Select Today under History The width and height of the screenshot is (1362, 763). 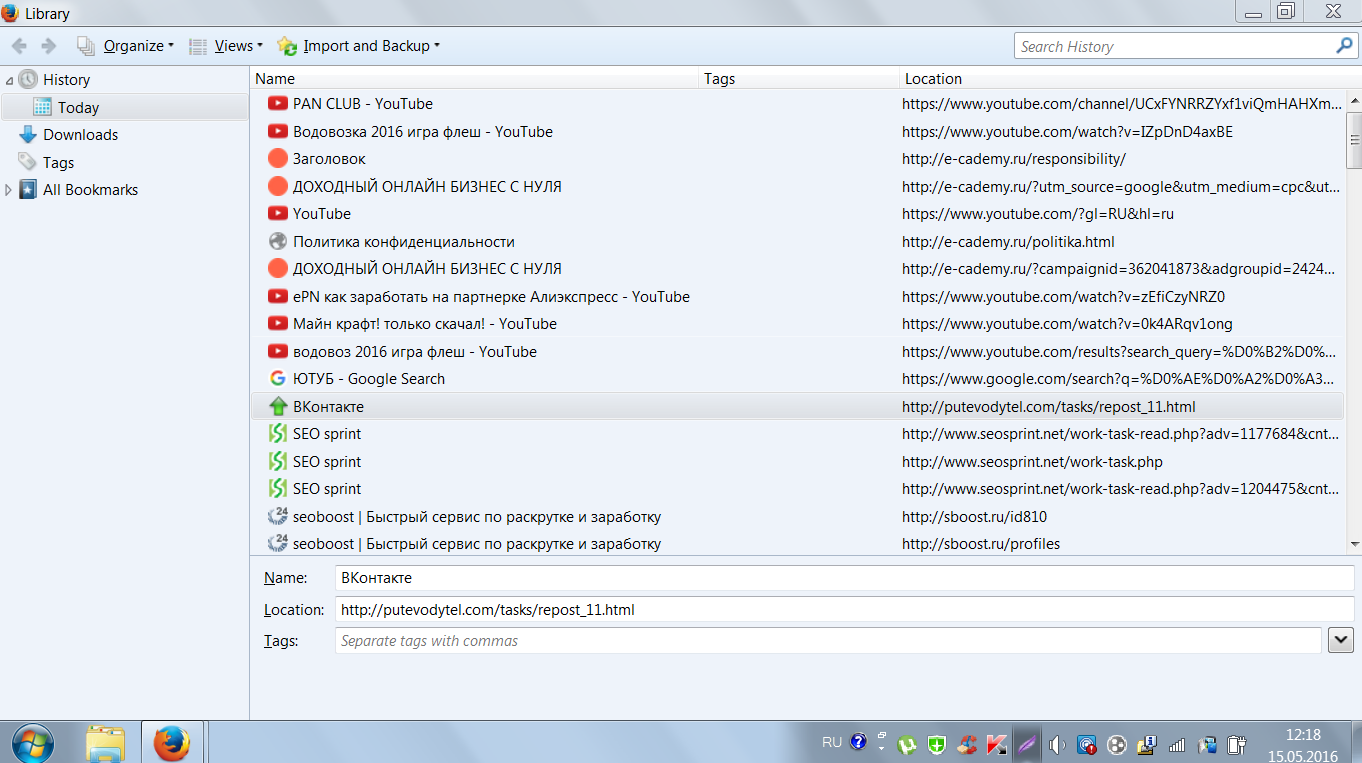pyautogui.click(x=78, y=108)
